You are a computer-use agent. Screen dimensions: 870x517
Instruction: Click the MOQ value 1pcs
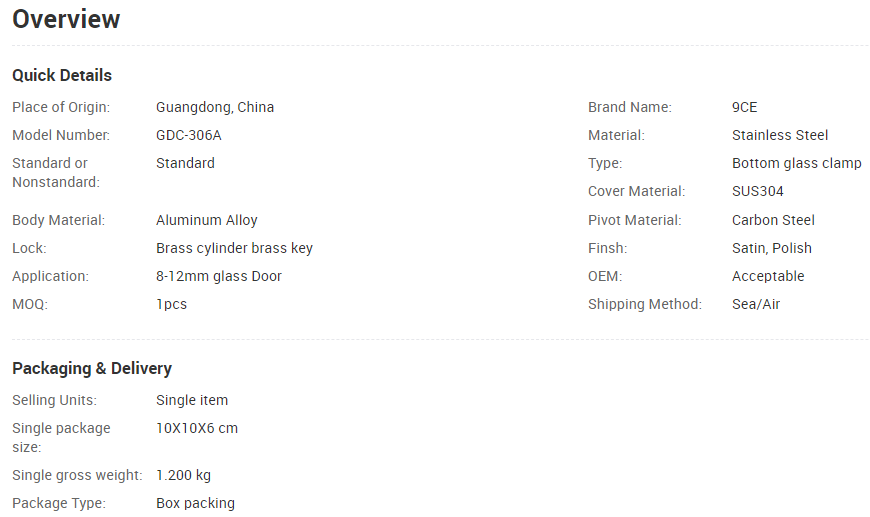[171, 305]
